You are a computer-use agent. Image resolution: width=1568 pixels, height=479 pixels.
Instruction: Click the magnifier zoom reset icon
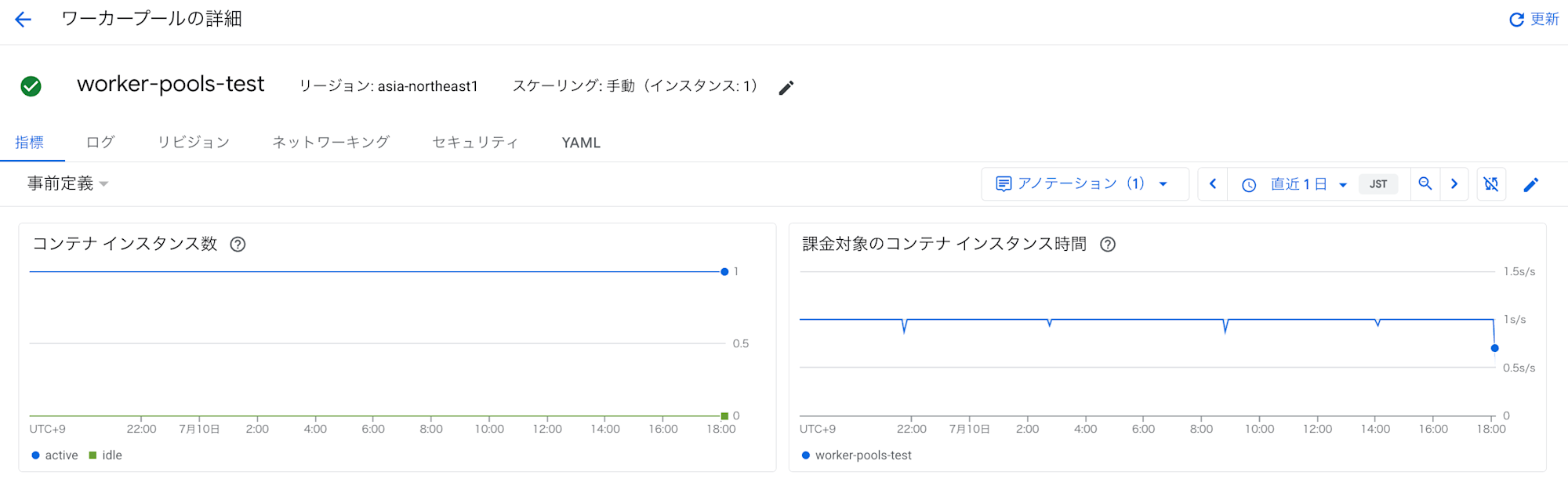[x=1425, y=183]
